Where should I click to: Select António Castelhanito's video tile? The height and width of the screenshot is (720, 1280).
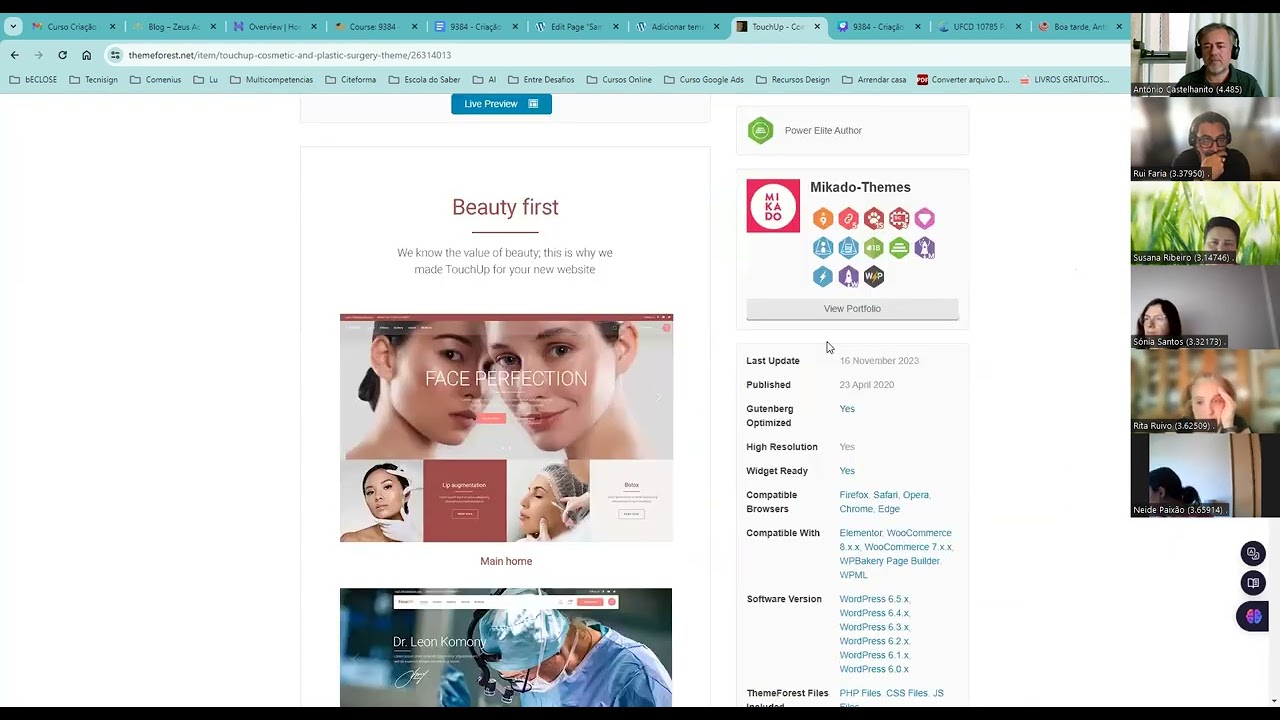(x=1205, y=55)
